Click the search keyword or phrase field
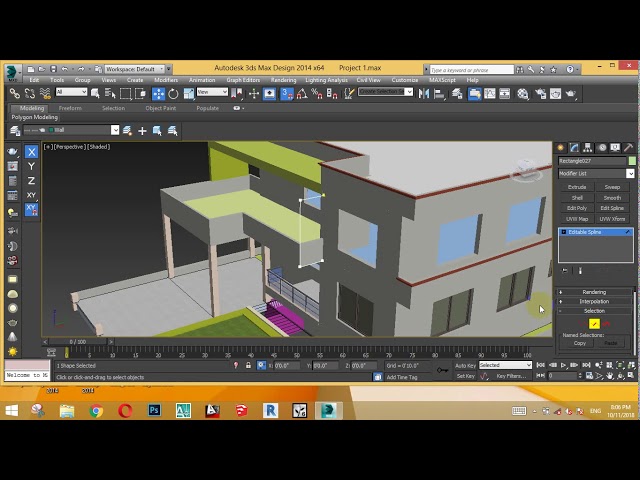This screenshot has width=640, height=480. point(471,70)
